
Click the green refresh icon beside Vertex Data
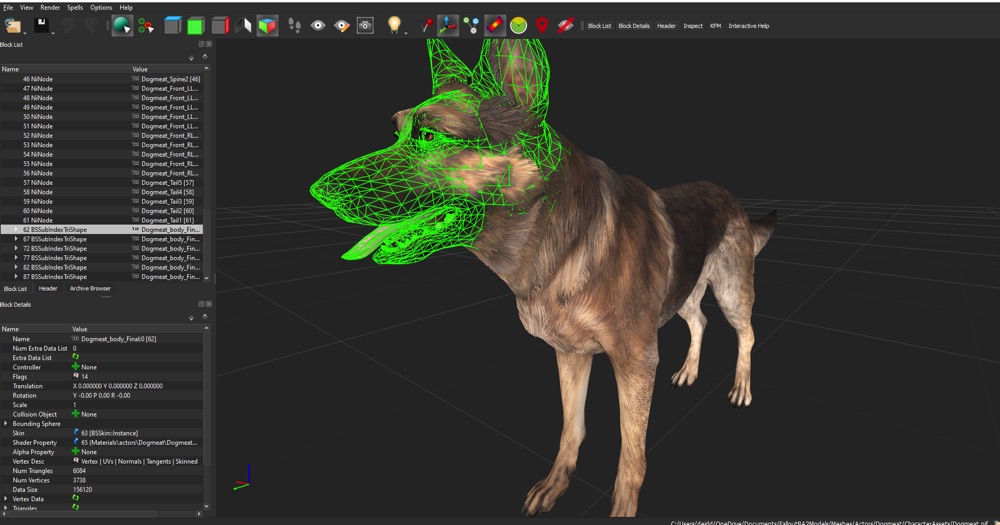(75, 498)
